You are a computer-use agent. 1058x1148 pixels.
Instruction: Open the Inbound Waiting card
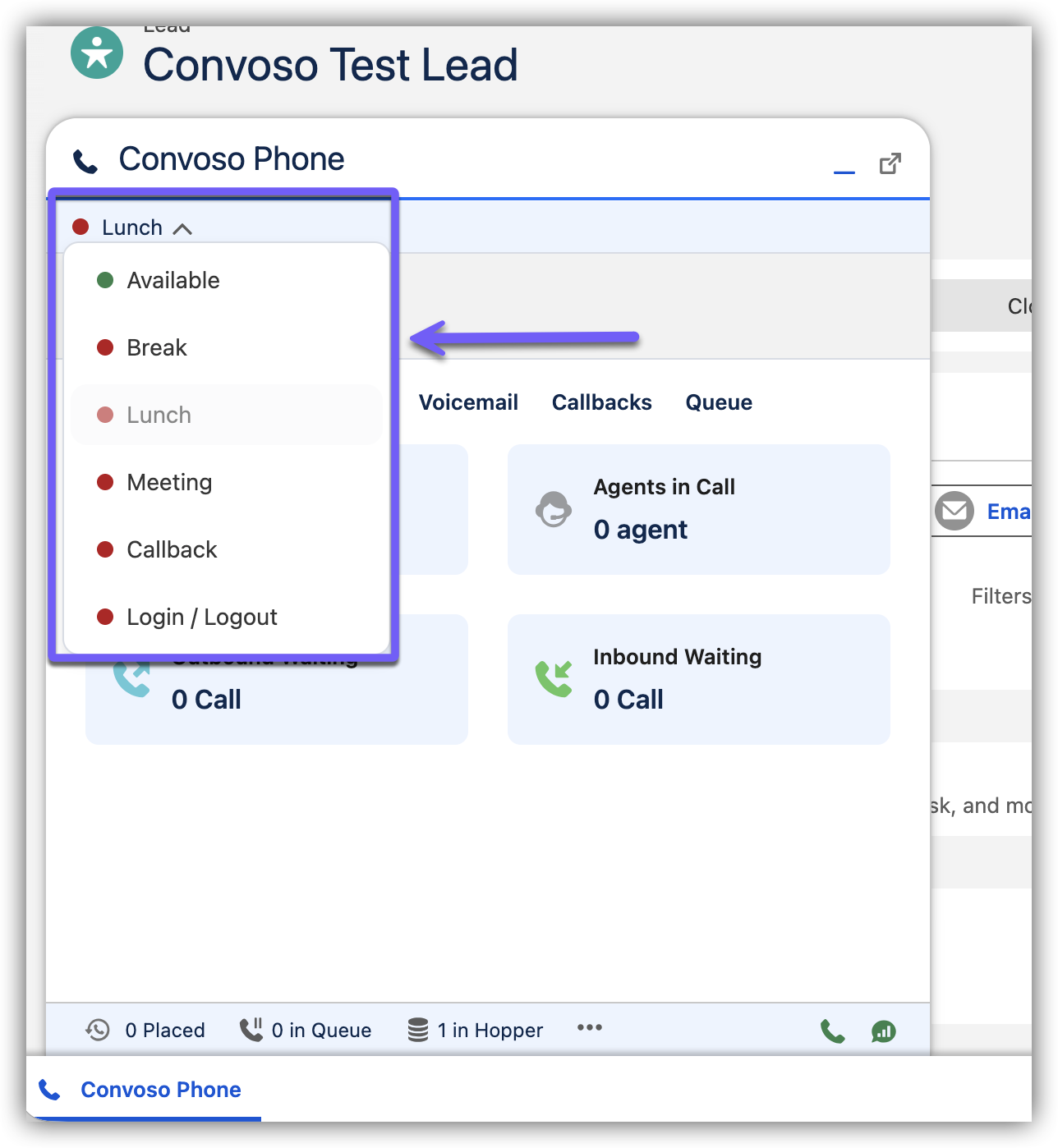coord(698,679)
